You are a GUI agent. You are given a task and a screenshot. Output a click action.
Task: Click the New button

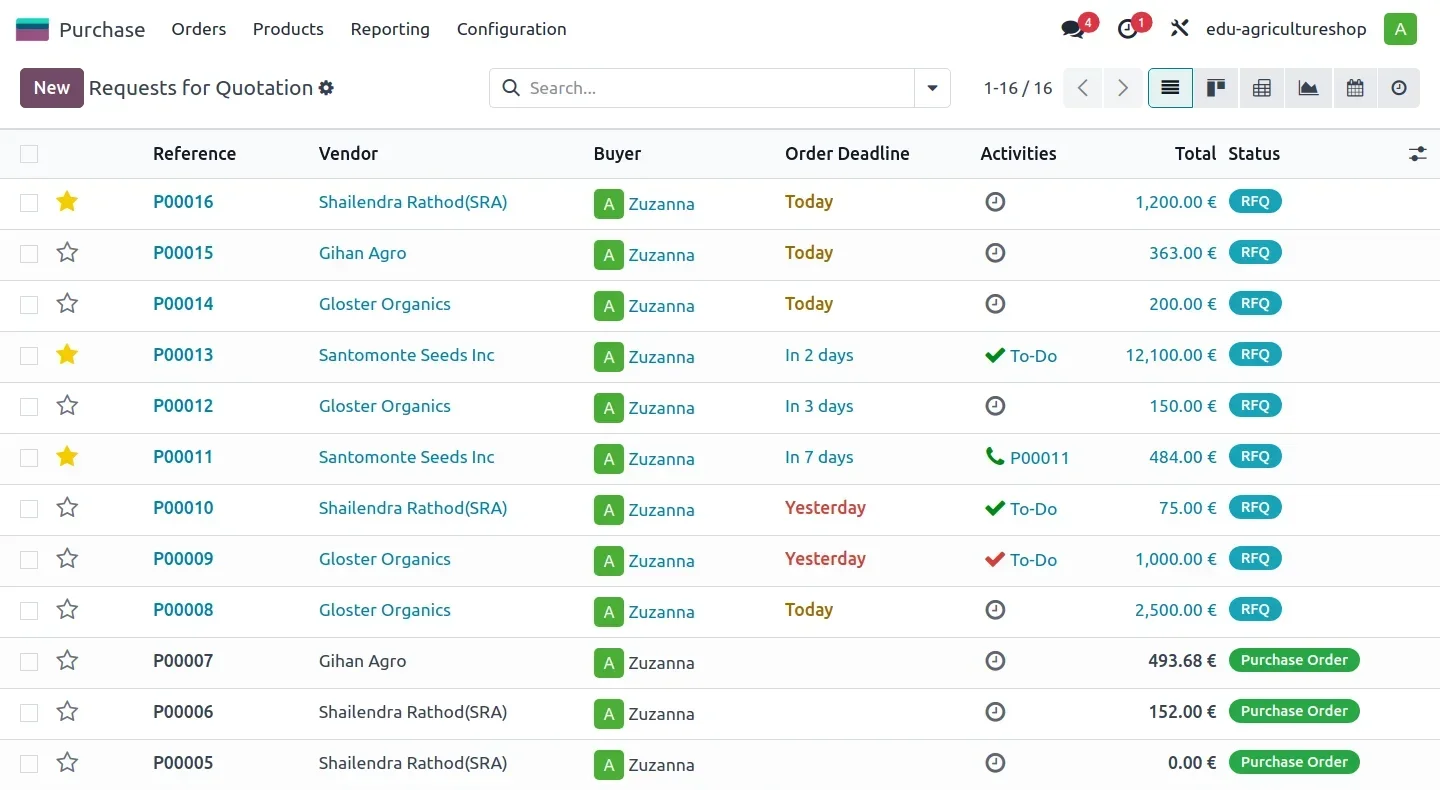pyautogui.click(x=51, y=88)
